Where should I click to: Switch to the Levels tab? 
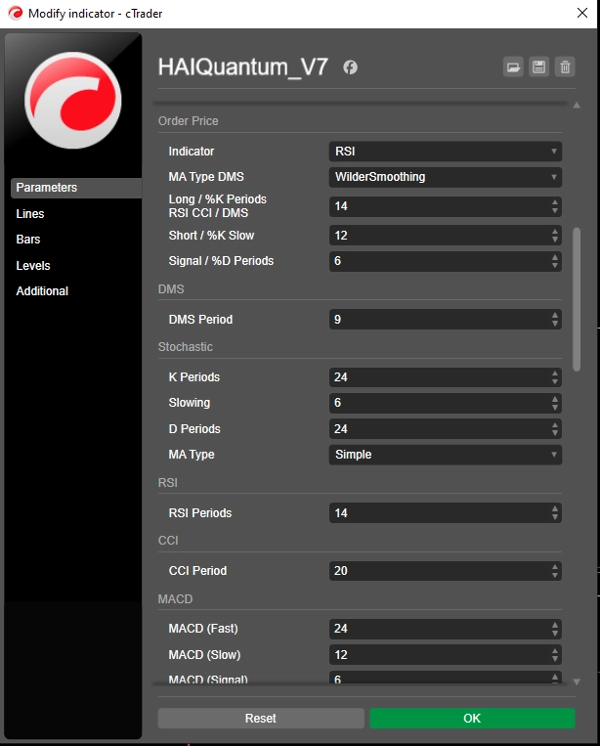pos(33,265)
